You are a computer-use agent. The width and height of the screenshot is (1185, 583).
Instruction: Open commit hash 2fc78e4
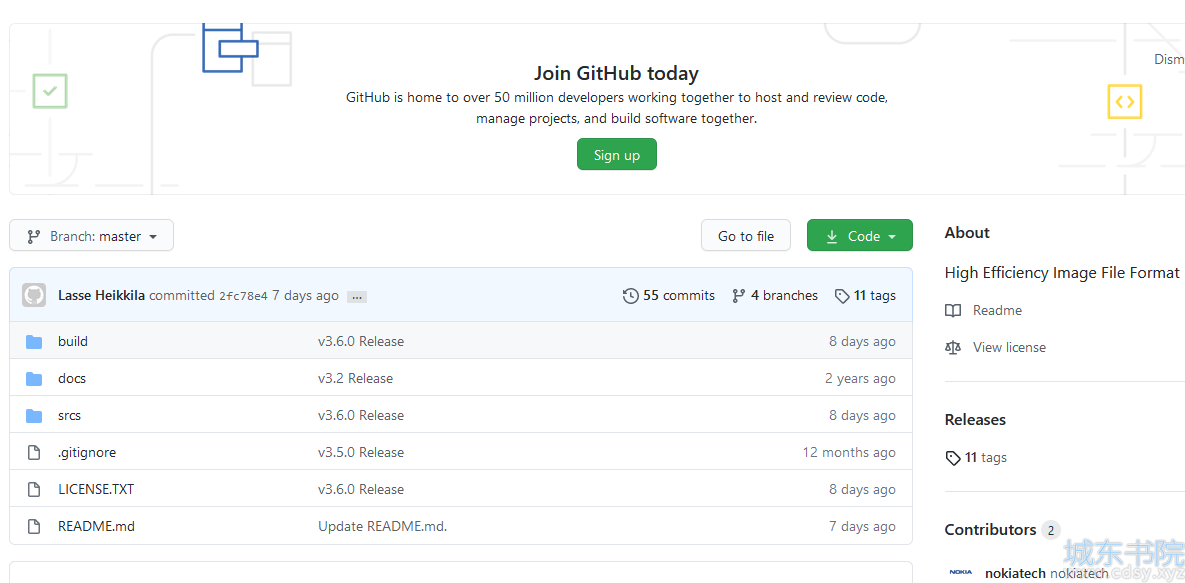coord(243,296)
